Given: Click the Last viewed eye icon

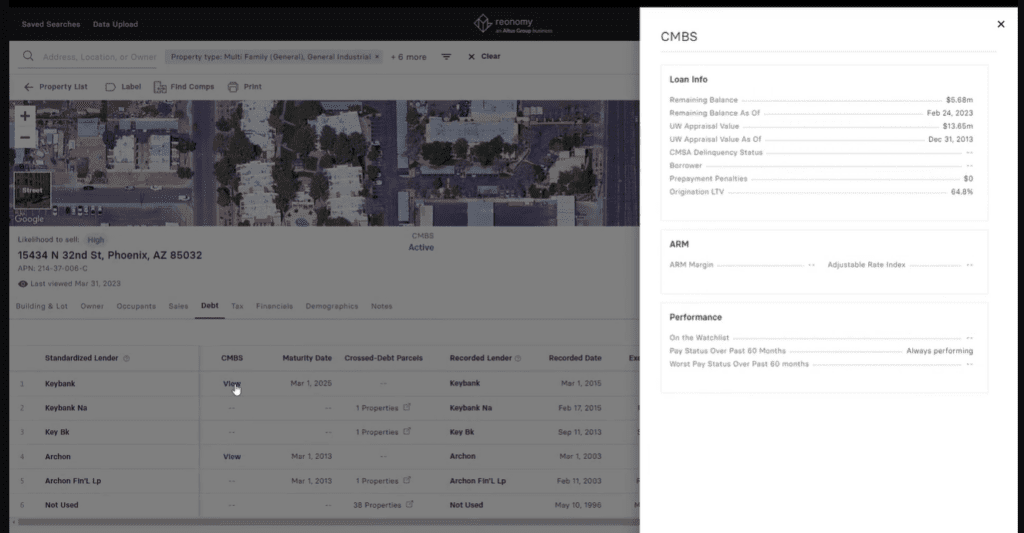Looking at the screenshot, I should pyautogui.click(x=23, y=284).
